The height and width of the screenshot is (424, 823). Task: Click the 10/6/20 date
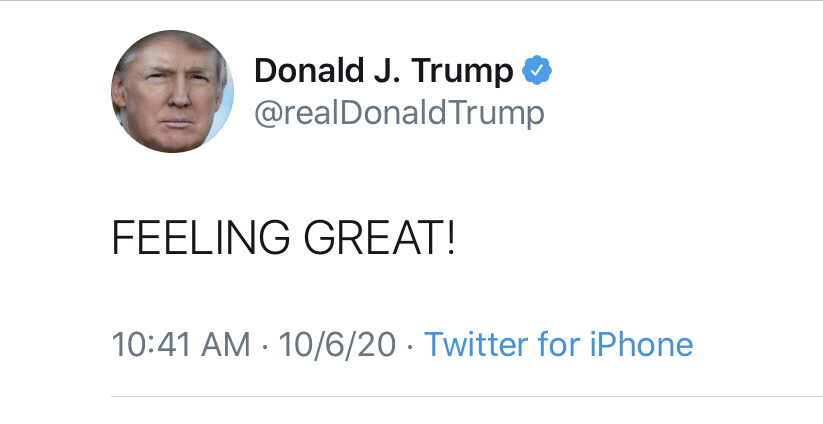[338, 345]
